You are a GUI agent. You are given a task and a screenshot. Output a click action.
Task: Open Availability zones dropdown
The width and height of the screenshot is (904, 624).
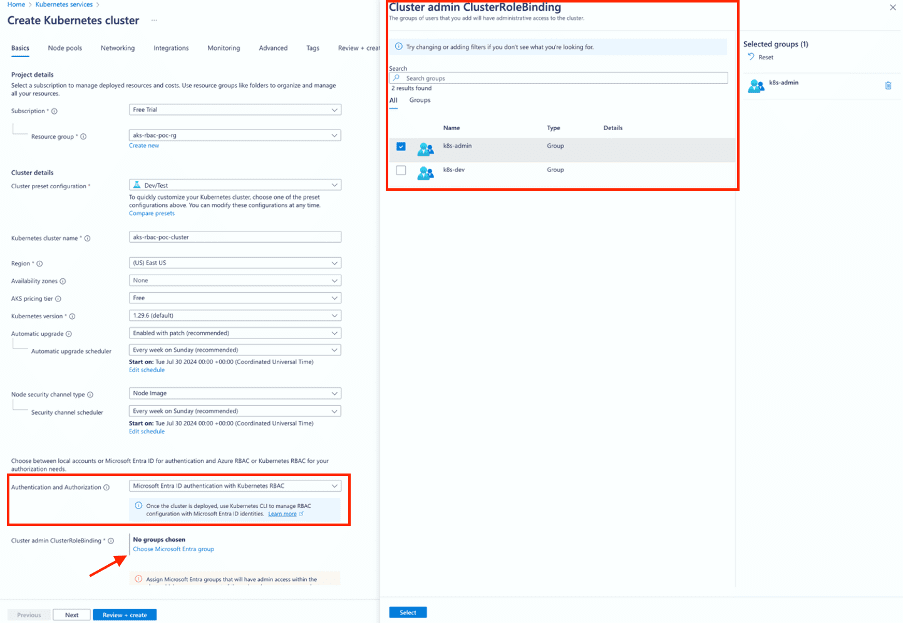pyautogui.click(x=235, y=280)
